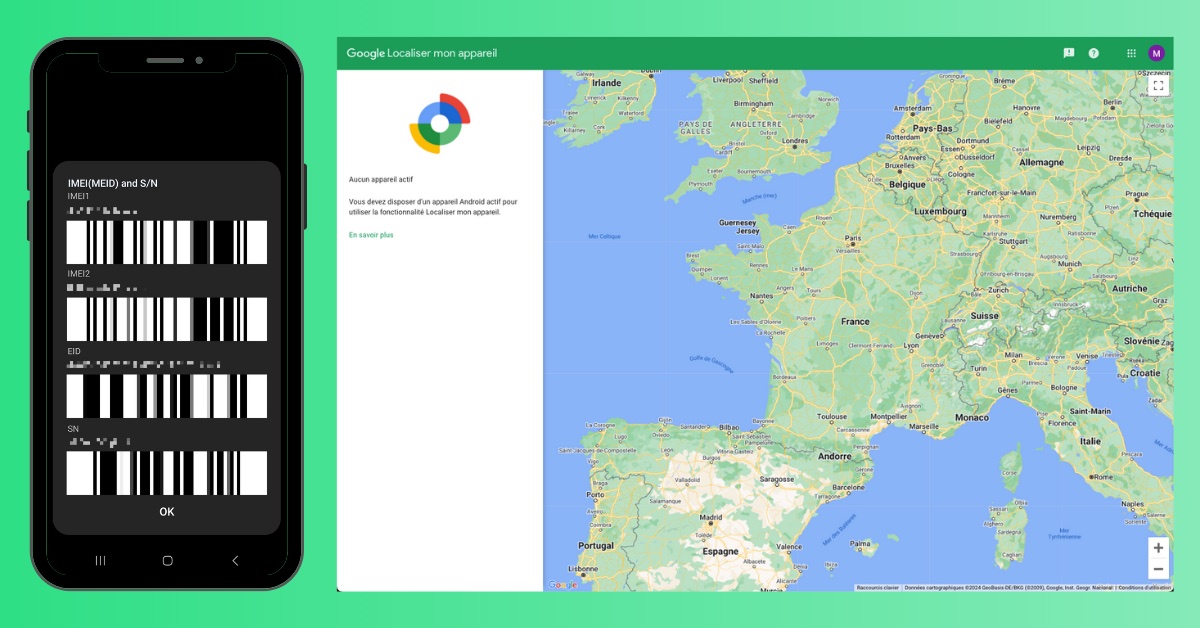Click 'Golfe de Gascogne' sea label
1200x628 pixels.
[x=712, y=363]
